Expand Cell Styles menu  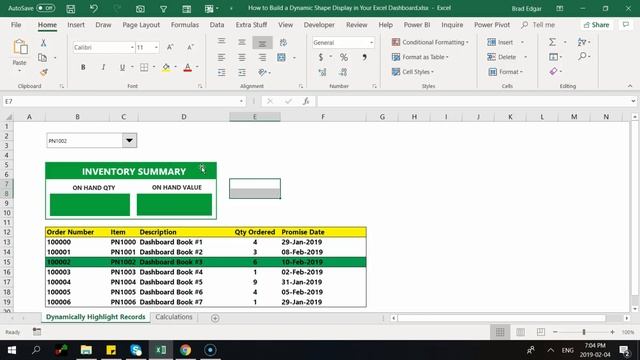click(413, 72)
